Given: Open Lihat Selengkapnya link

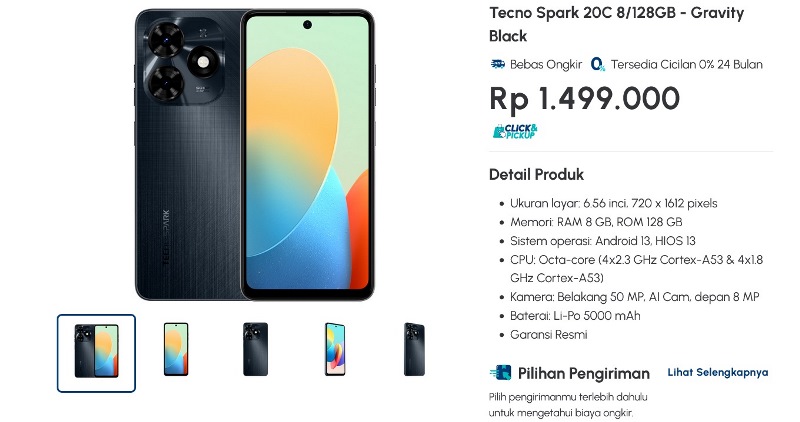Looking at the screenshot, I should pyautogui.click(x=717, y=373).
